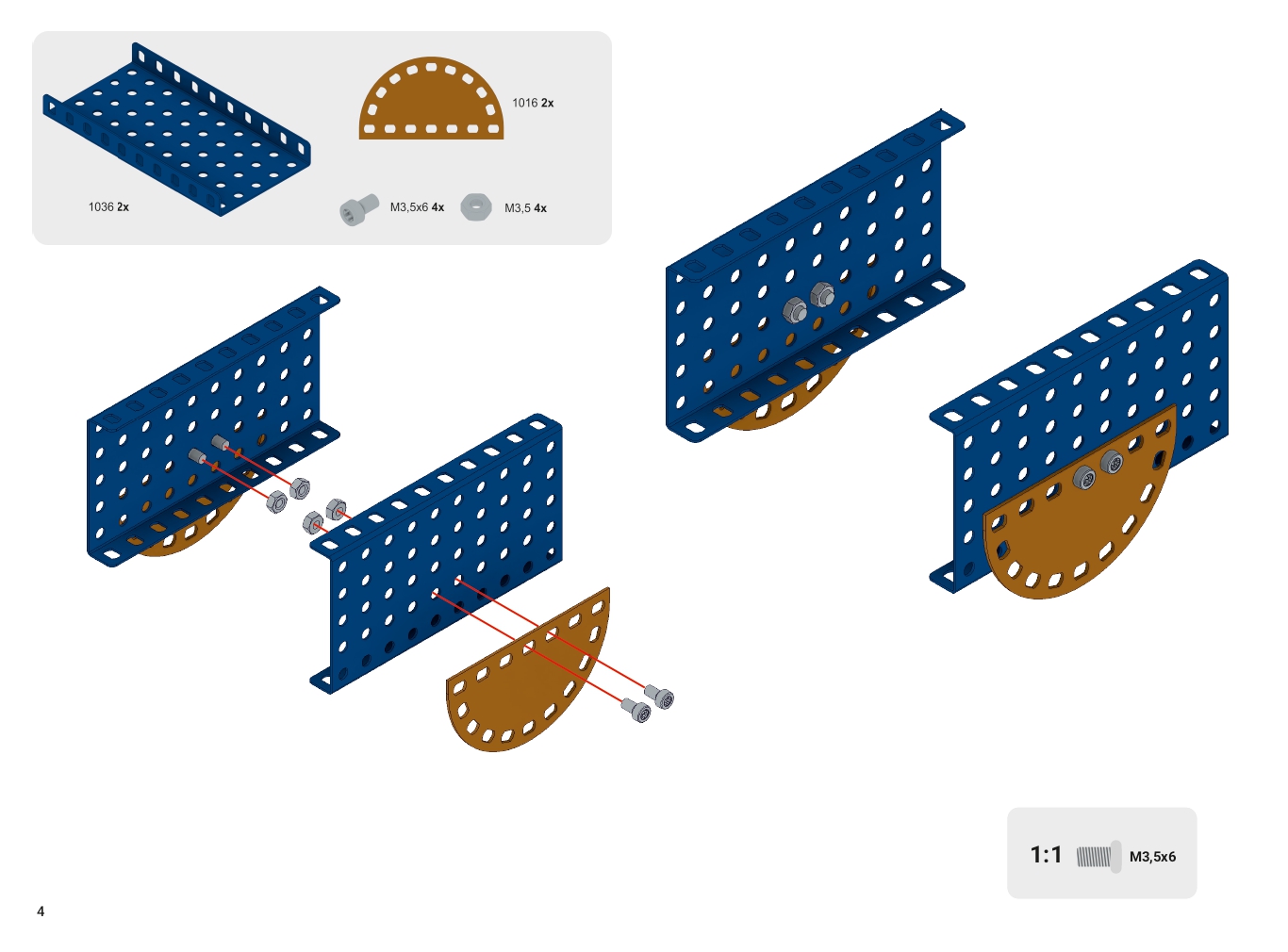
Task: Click the brown semicircle part 1016 icon
Action: click(x=431, y=98)
